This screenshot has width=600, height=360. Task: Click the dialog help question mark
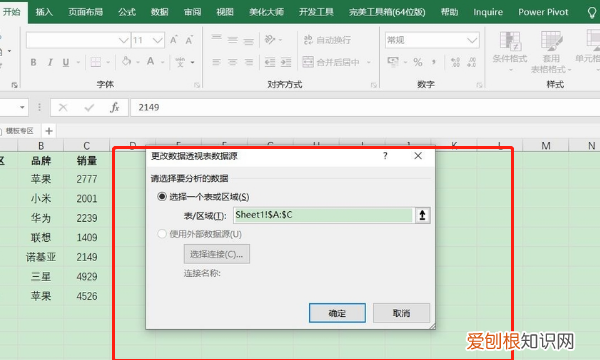click(385, 156)
